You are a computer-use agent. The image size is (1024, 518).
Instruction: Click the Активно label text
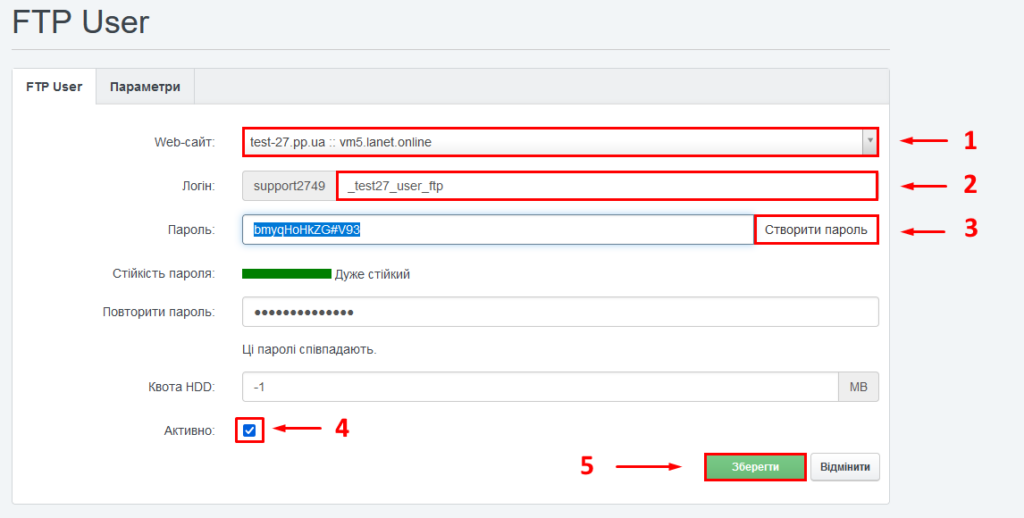[x=189, y=430]
